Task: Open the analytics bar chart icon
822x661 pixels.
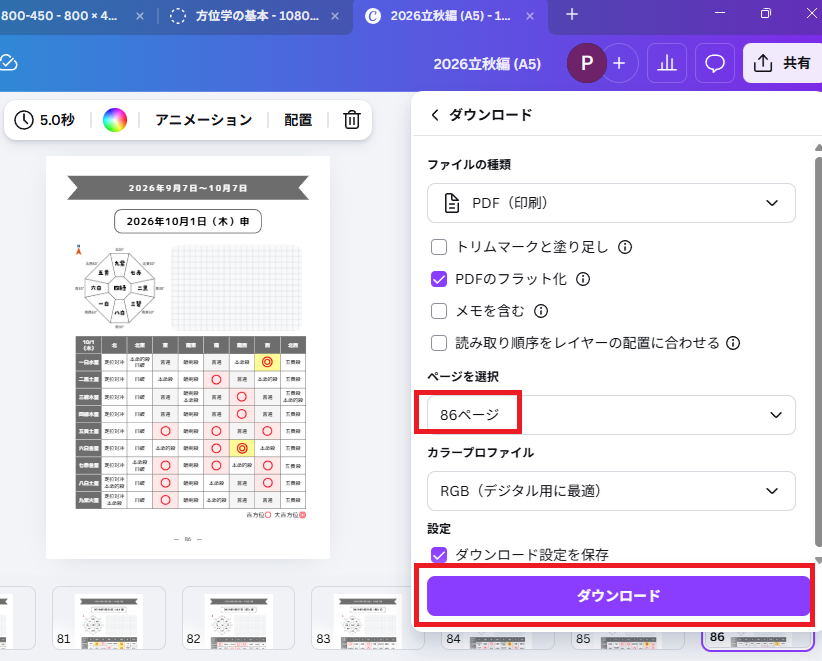Action: pyautogui.click(x=667, y=63)
